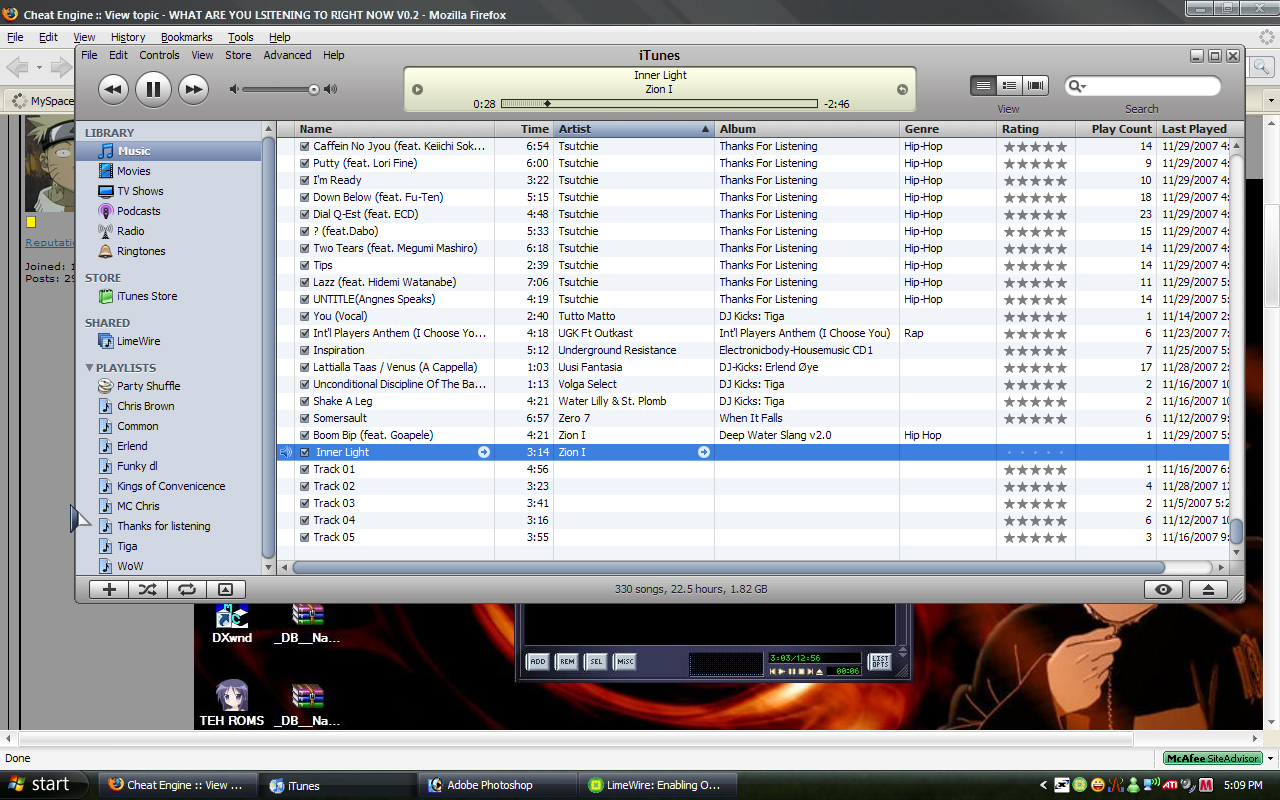This screenshot has height=800, width=1280.
Task: Uncheck the I'm Ready song checkbox
Action: 305,180
